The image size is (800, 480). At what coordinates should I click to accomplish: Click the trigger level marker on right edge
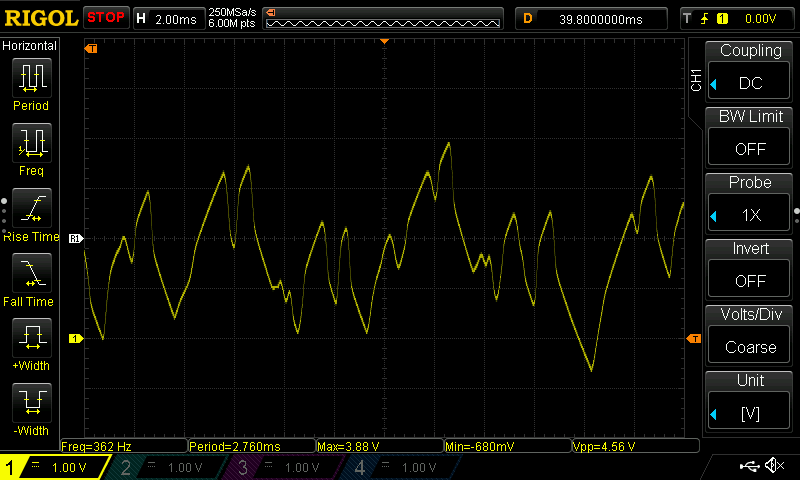(x=694, y=338)
